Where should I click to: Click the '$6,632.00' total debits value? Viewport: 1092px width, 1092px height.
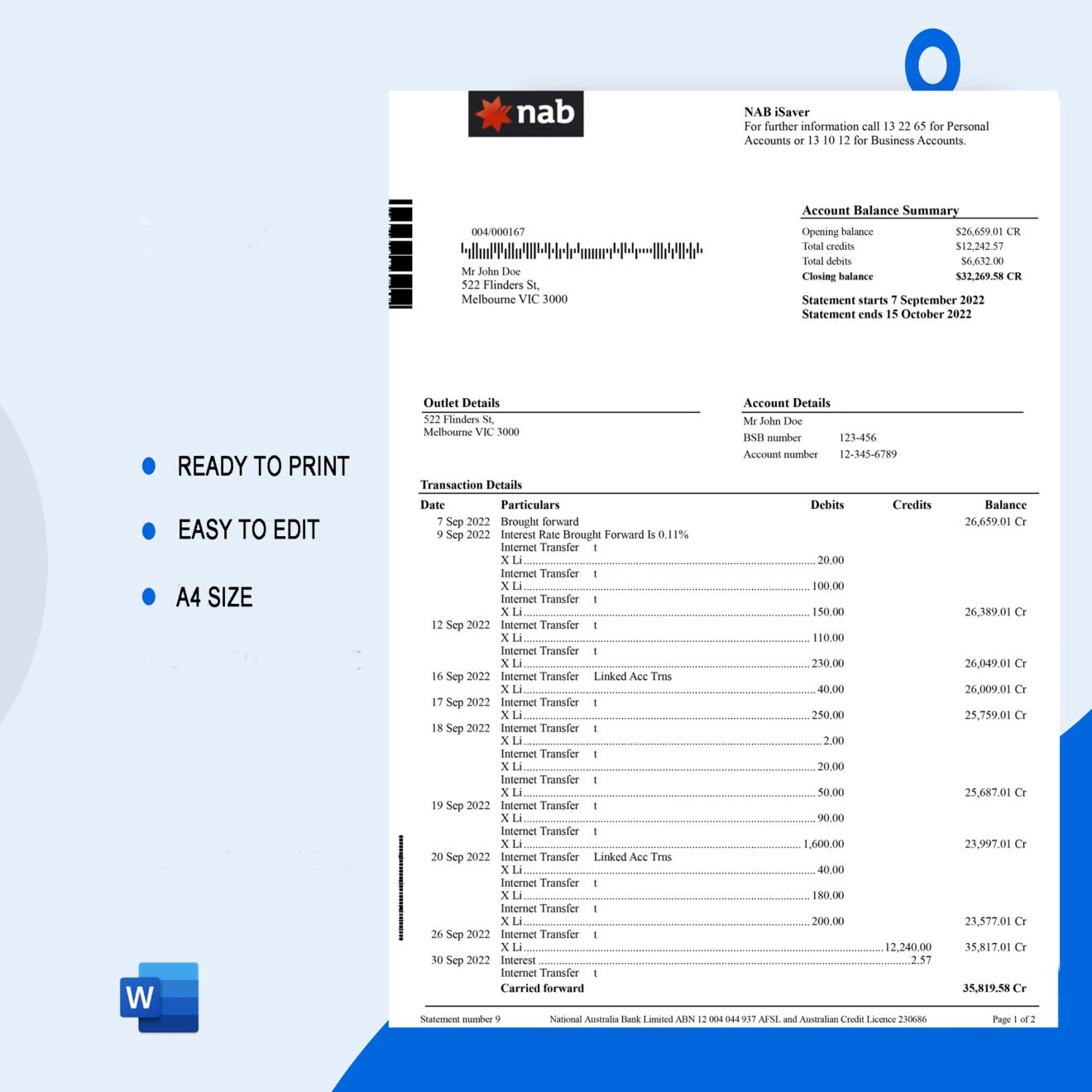pos(982,261)
